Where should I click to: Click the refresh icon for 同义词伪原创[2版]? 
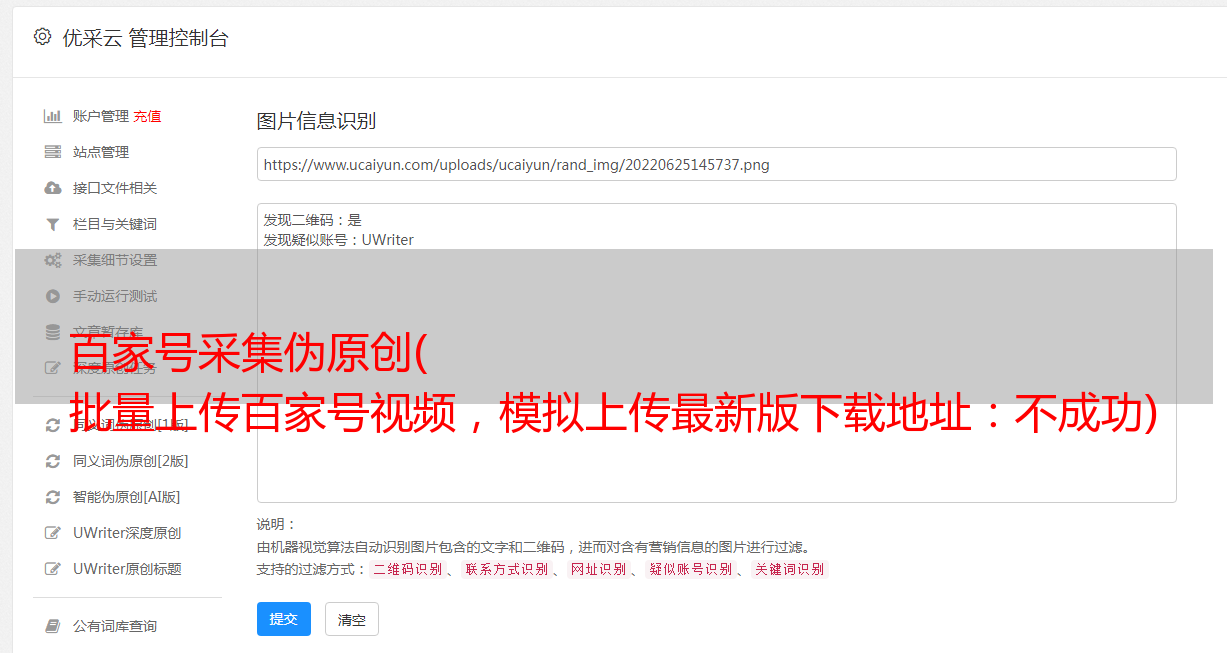click(x=53, y=461)
